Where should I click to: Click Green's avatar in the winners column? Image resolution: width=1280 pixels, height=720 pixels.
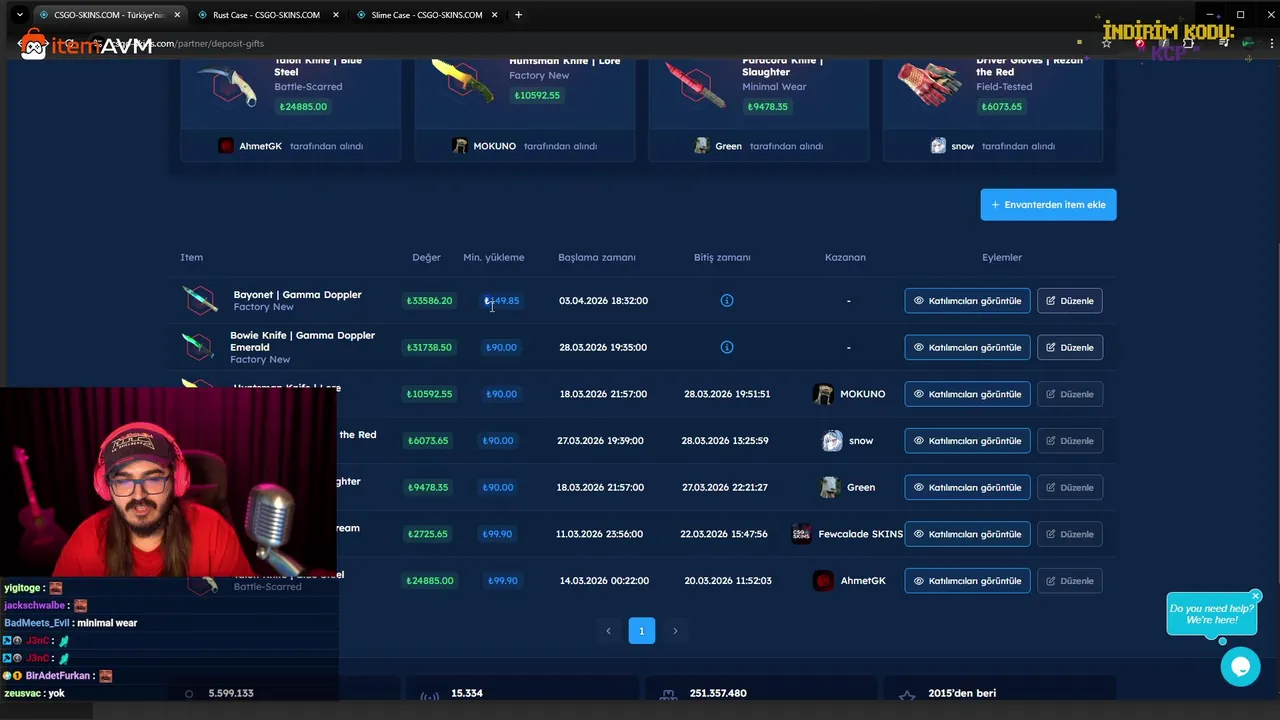point(829,487)
